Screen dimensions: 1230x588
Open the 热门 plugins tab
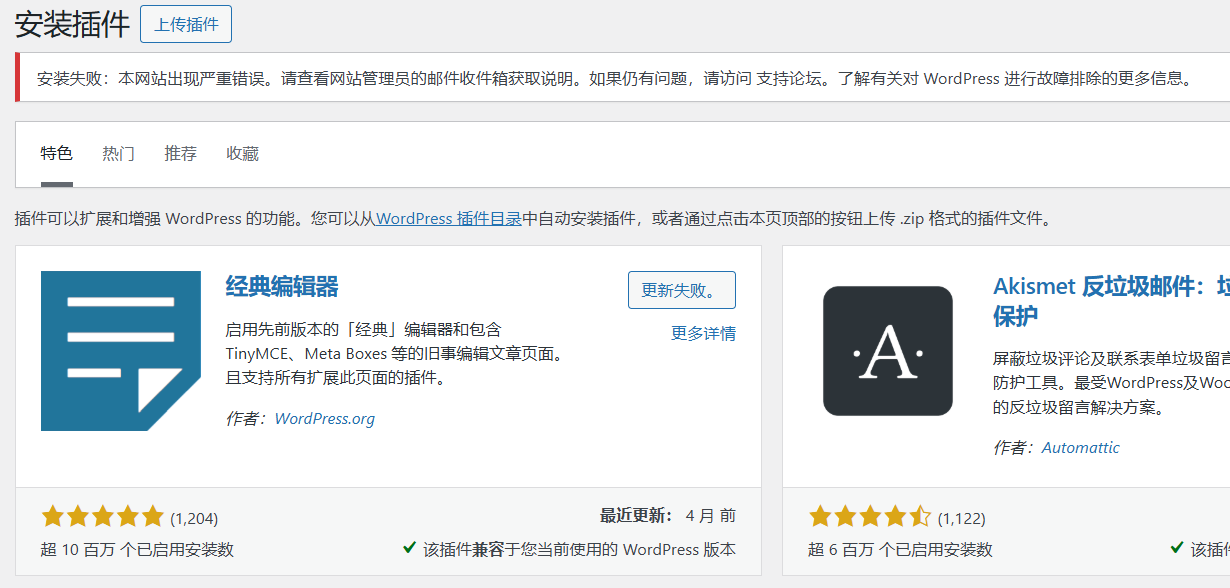click(118, 154)
